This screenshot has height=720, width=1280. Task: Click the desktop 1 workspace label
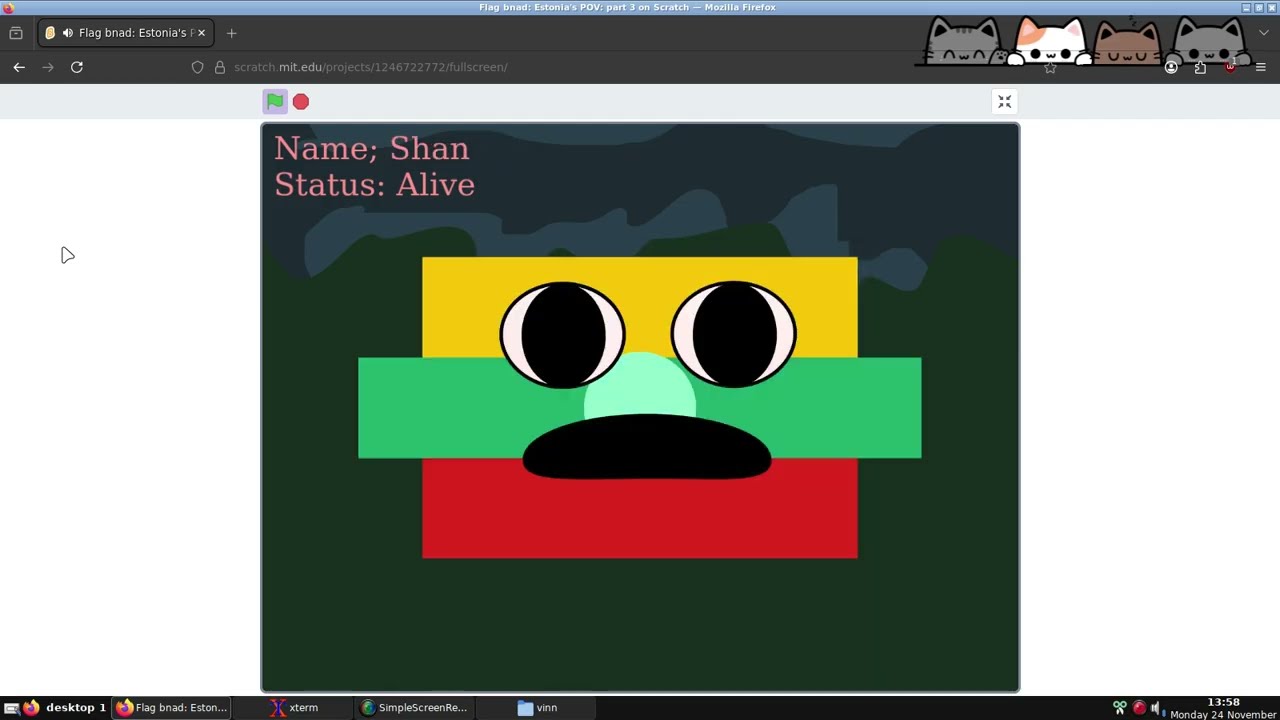coord(76,707)
